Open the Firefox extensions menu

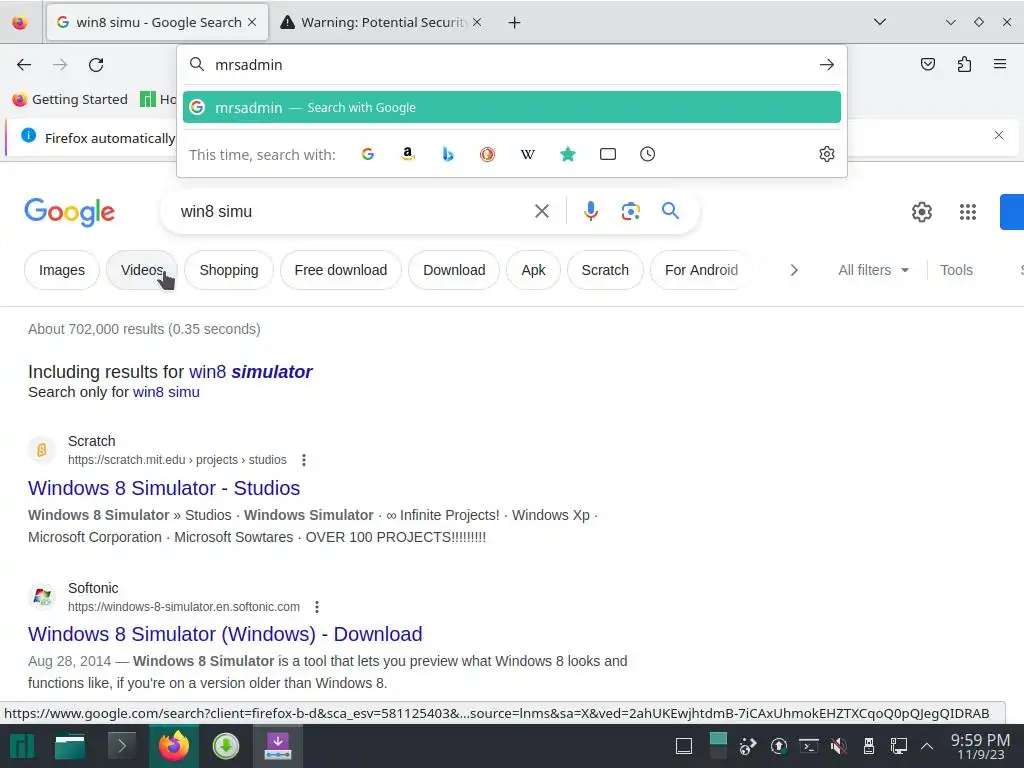click(964, 64)
